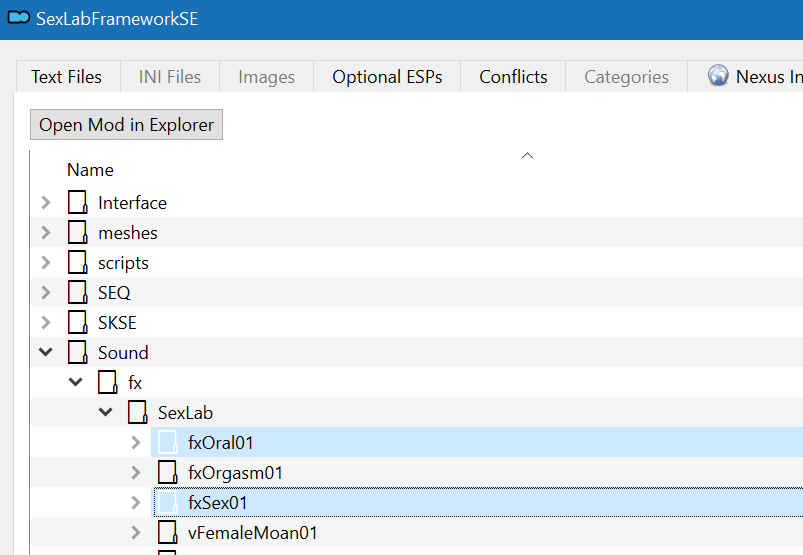Switch to the Images tab

click(x=266, y=77)
